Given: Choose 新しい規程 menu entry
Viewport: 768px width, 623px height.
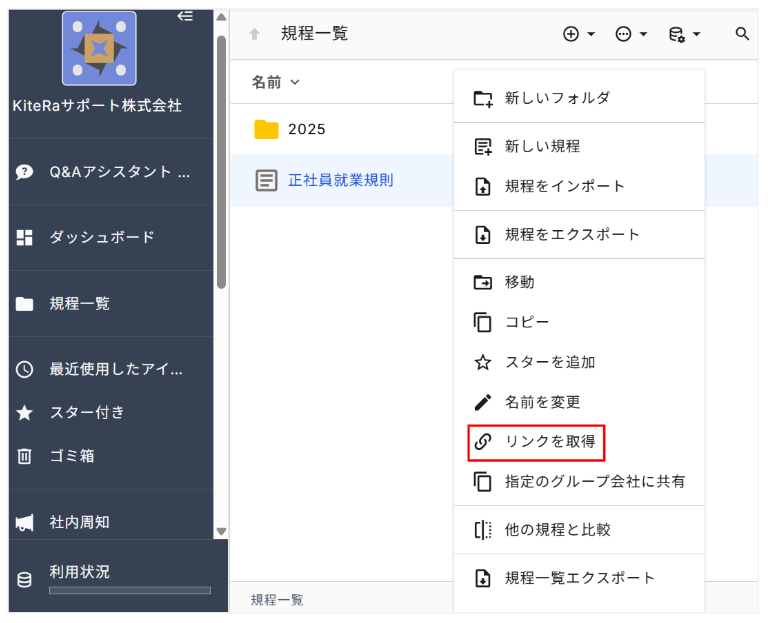Looking at the screenshot, I should tap(579, 146).
